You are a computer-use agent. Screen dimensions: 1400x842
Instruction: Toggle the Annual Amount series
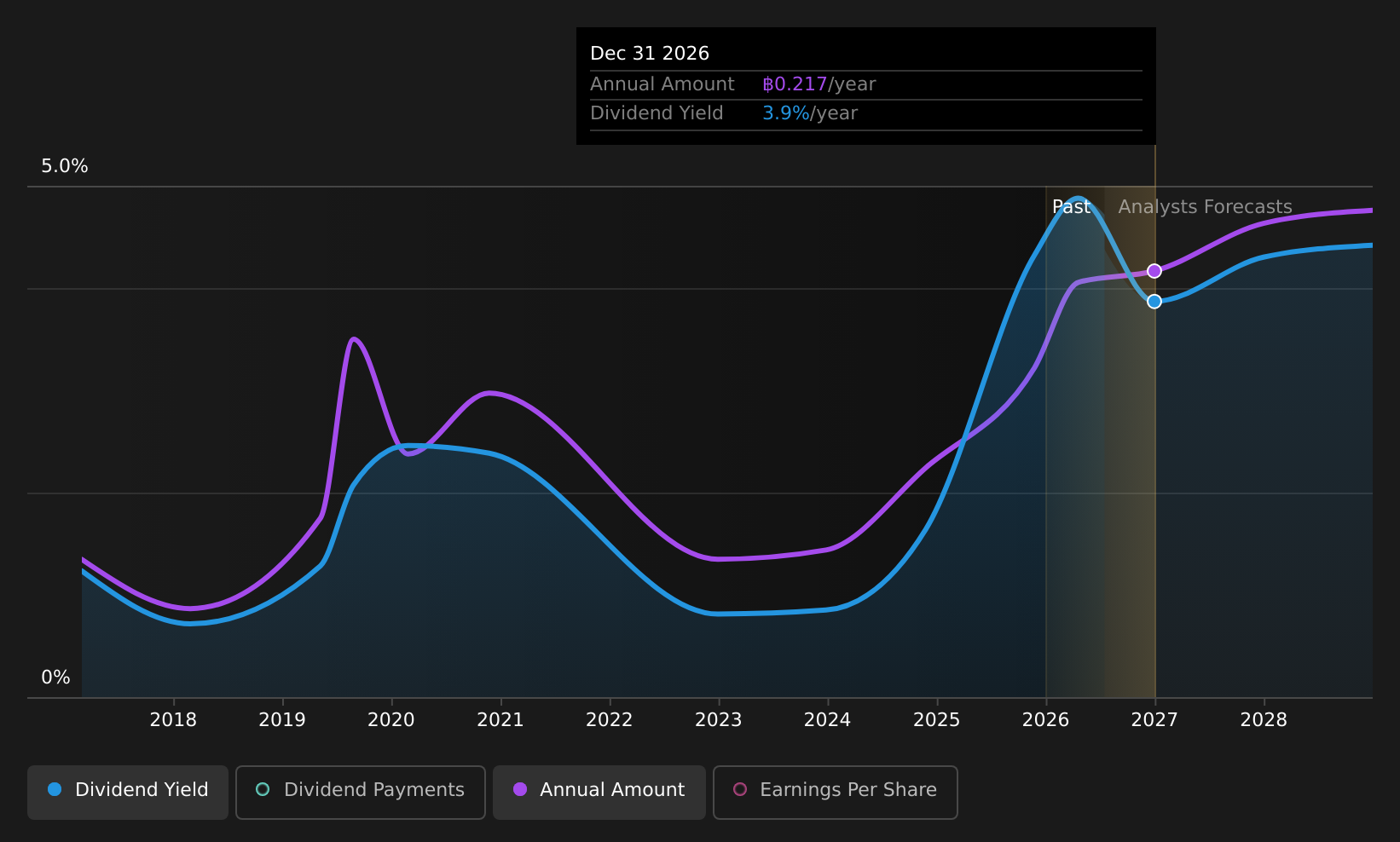(599, 792)
